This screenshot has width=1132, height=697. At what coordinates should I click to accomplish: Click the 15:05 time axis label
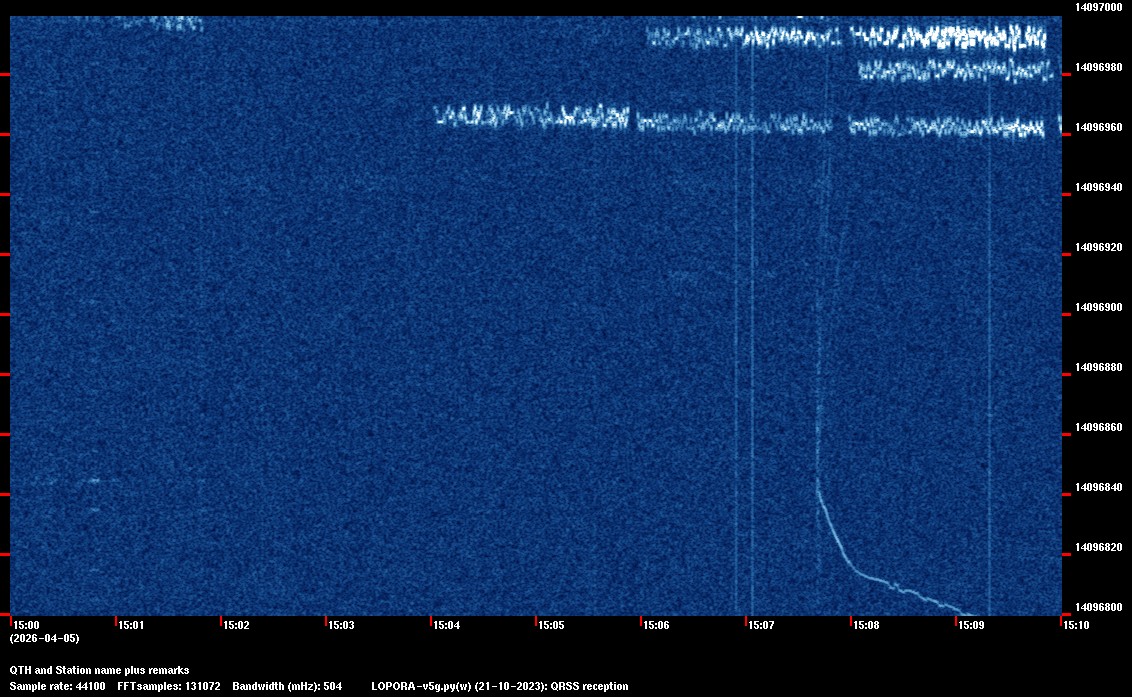coord(551,625)
